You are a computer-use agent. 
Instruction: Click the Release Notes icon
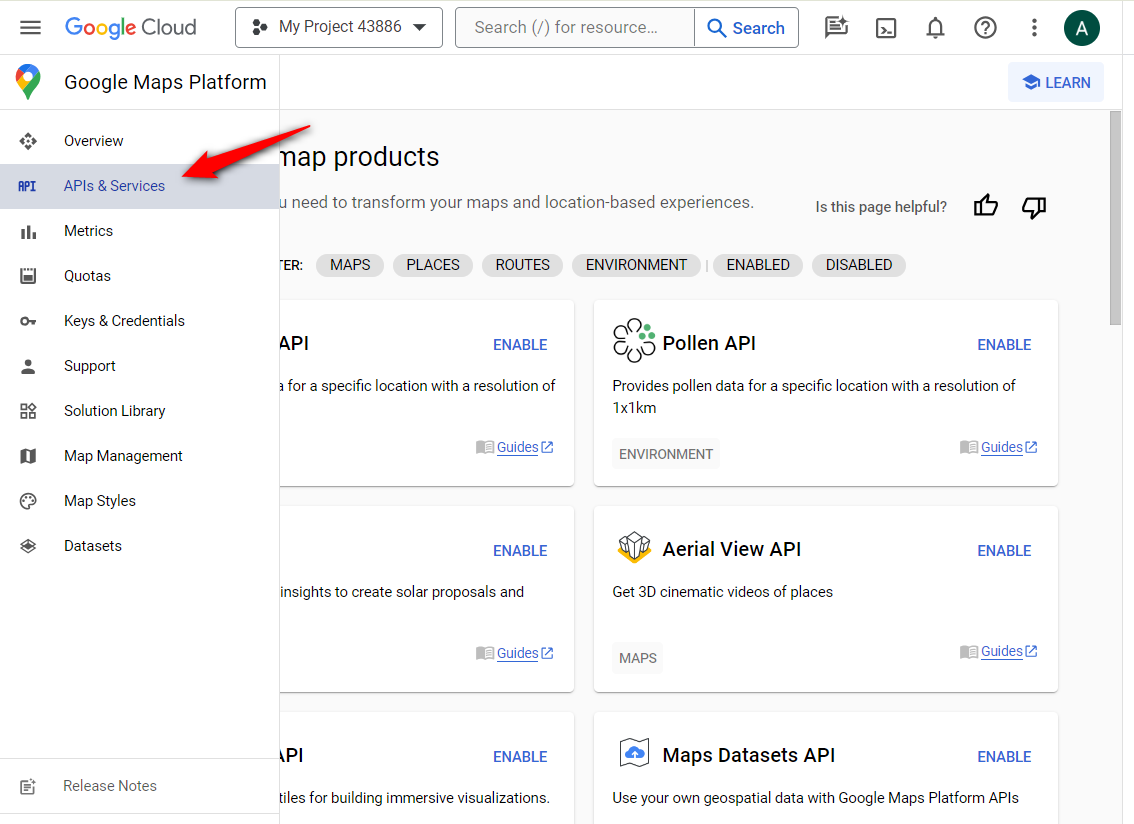click(x=28, y=786)
